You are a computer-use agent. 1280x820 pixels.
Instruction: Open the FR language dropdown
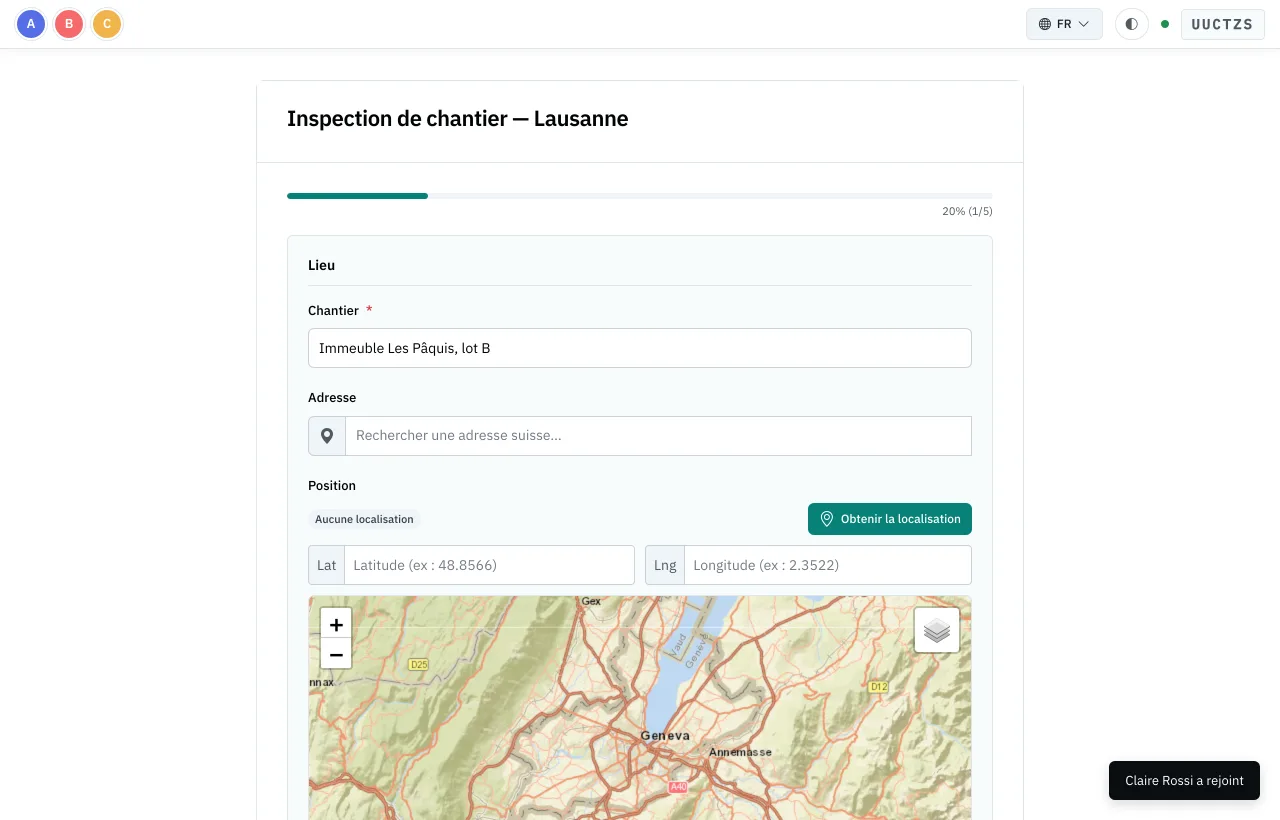tap(1064, 24)
